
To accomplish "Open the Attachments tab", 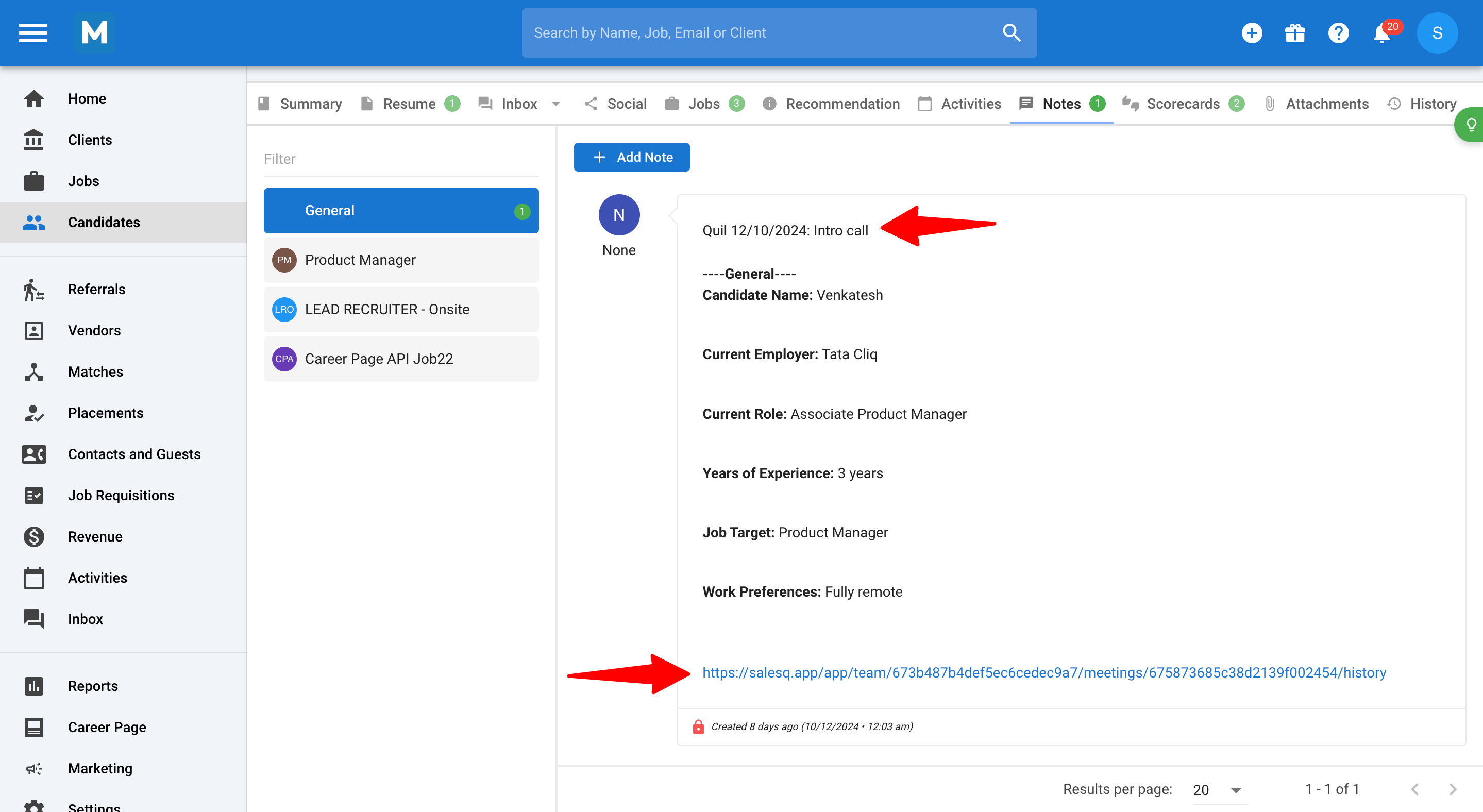I will 1316,104.
